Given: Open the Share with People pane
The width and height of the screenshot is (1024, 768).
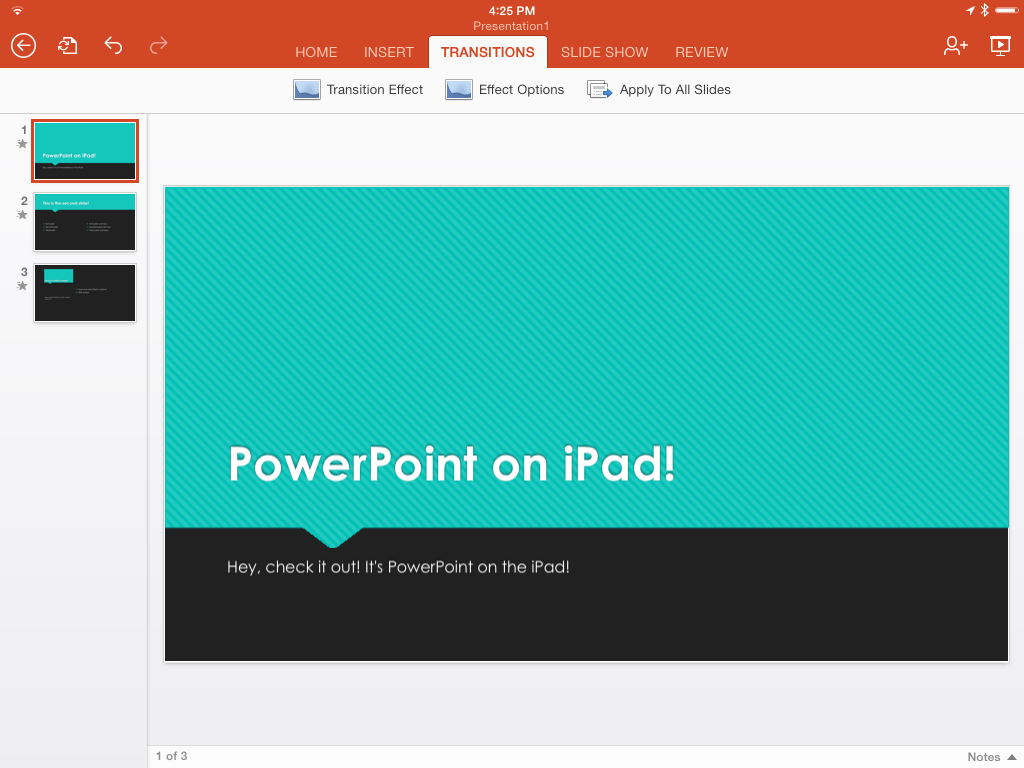Looking at the screenshot, I should tap(955, 45).
